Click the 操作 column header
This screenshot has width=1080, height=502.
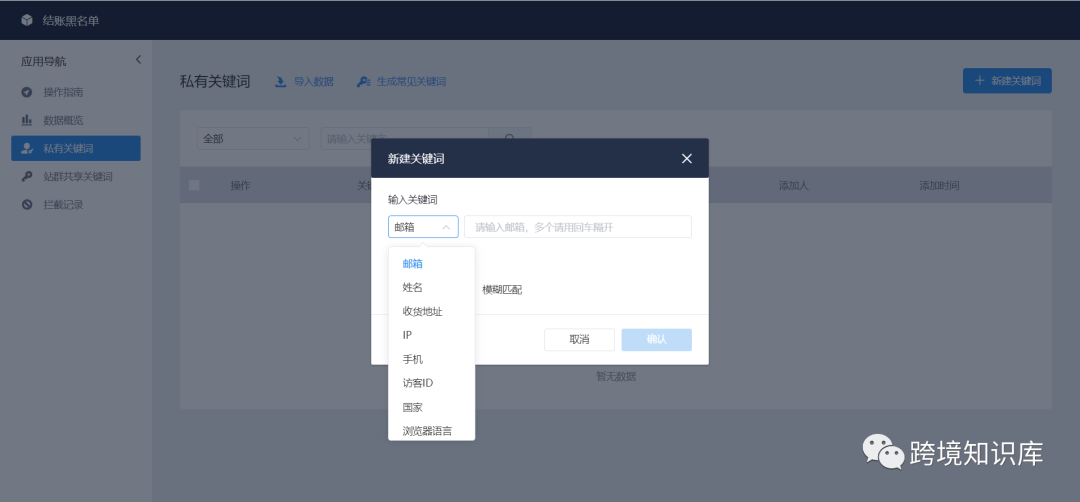click(x=240, y=185)
